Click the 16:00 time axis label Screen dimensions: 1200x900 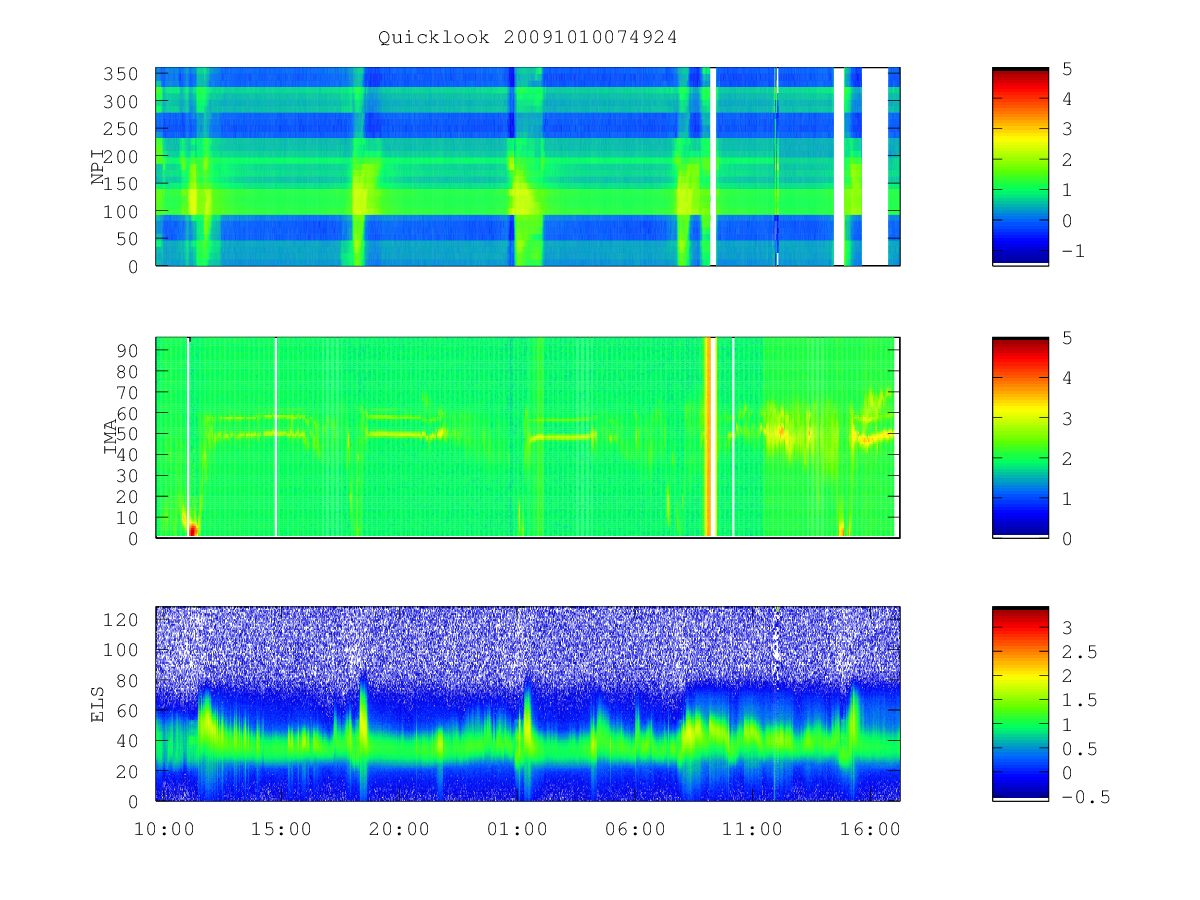(870, 829)
